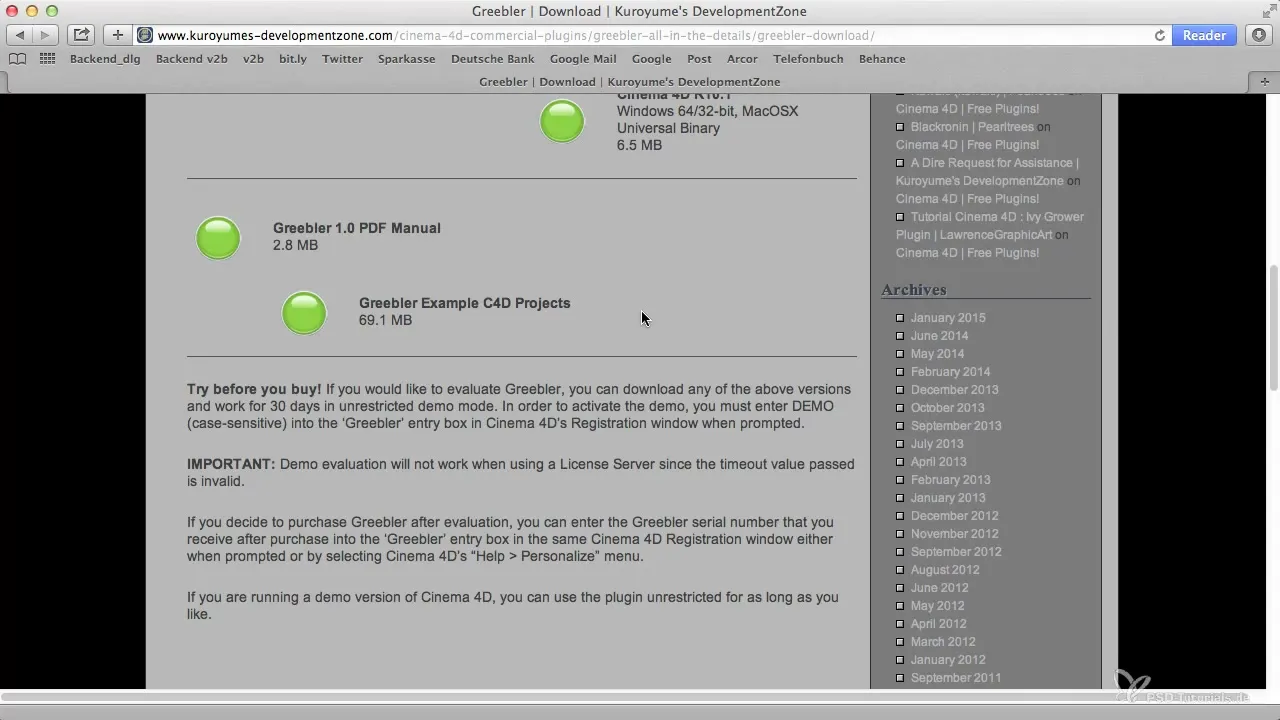
Task: Click green download button for Universal Binary
Action: point(562,122)
